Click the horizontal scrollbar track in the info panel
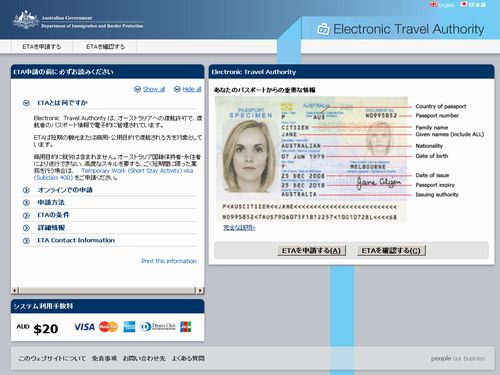500x375 pixels. coord(107,291)
